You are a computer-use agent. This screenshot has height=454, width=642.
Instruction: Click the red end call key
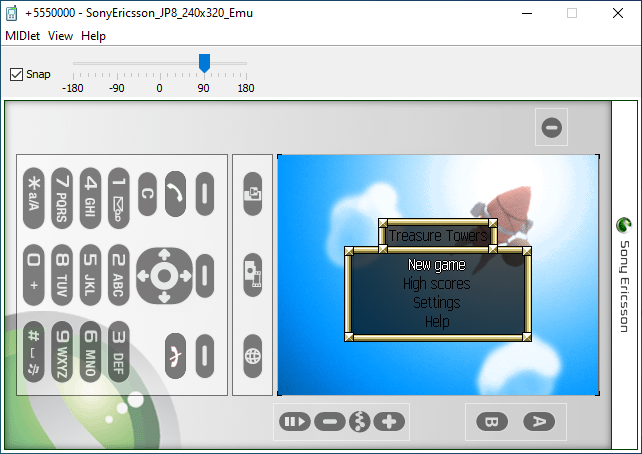point(175,356)
